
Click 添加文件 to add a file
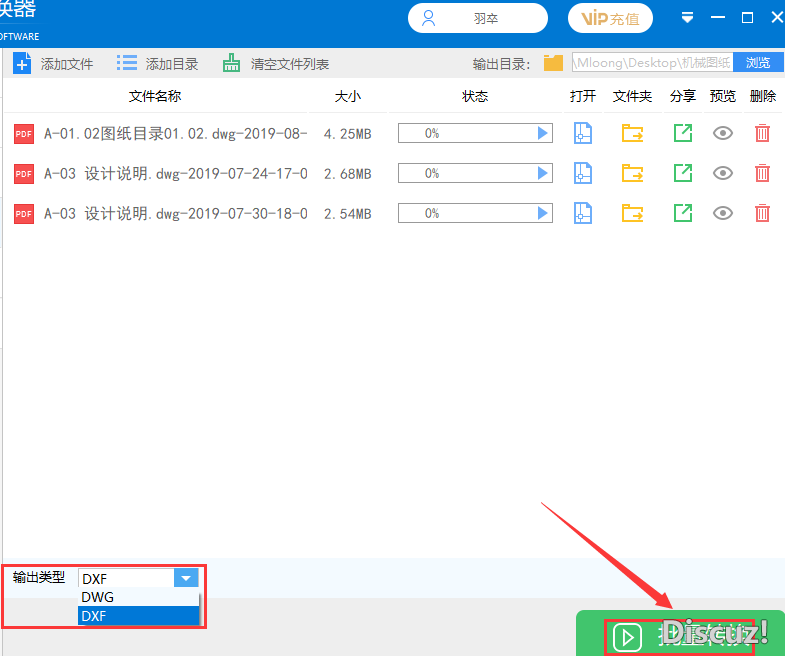click(x=53, y=63)
